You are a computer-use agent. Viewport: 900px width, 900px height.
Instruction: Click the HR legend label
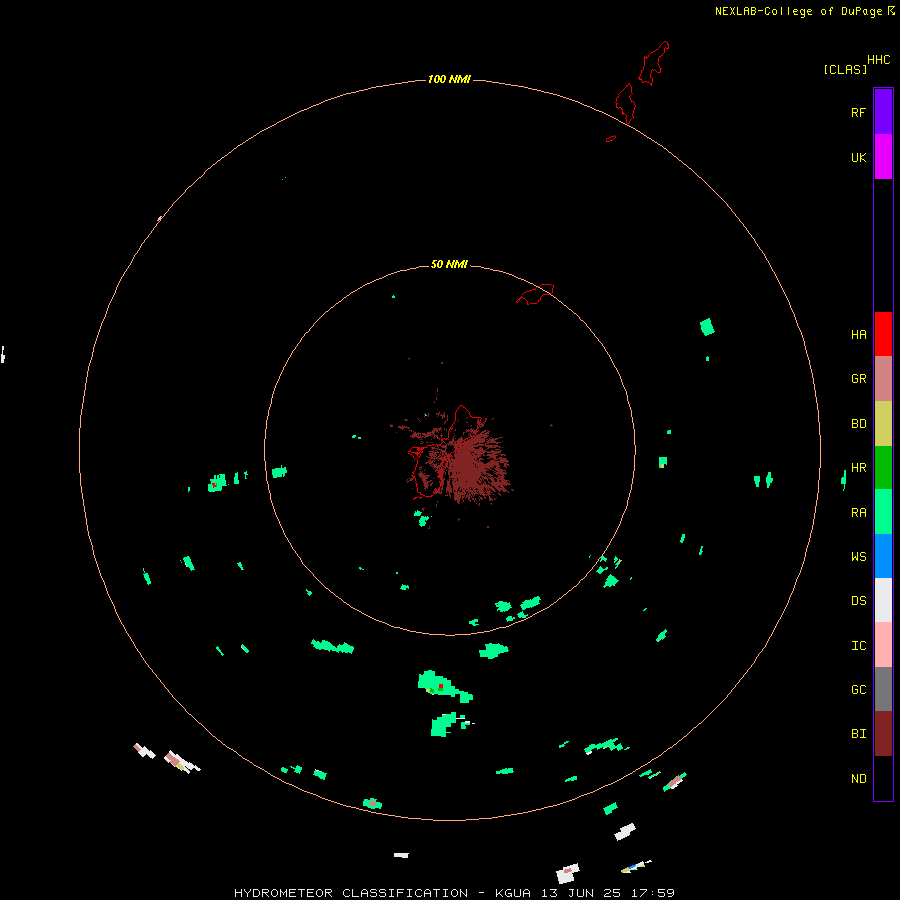click(858, 468)
